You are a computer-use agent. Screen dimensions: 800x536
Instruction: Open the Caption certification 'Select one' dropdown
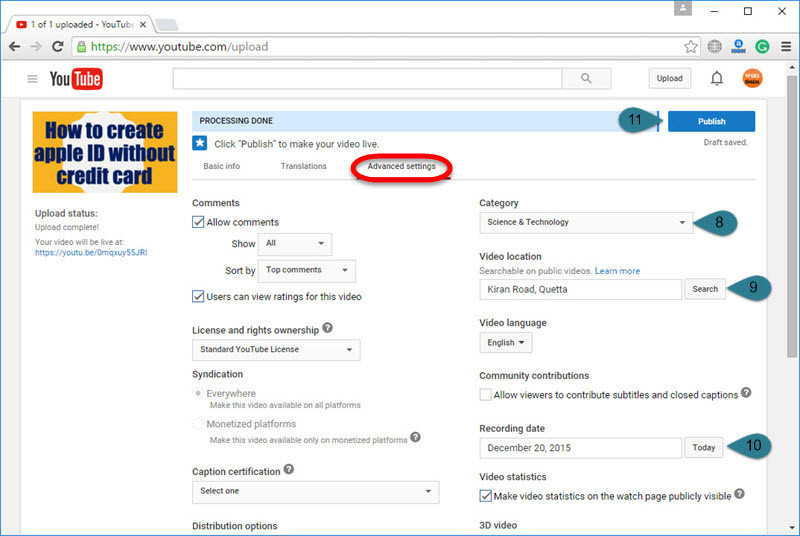point(315,492)
